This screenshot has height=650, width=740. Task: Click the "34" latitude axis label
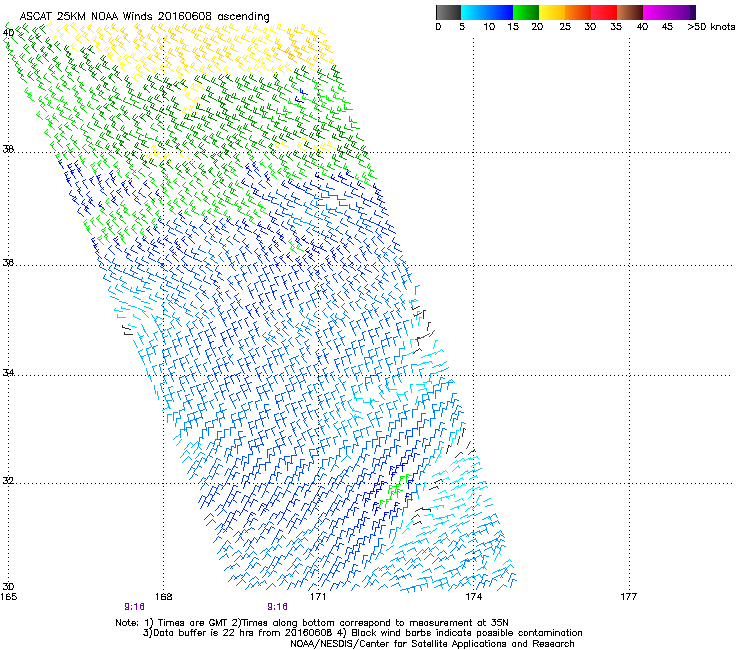pos(8,373)
